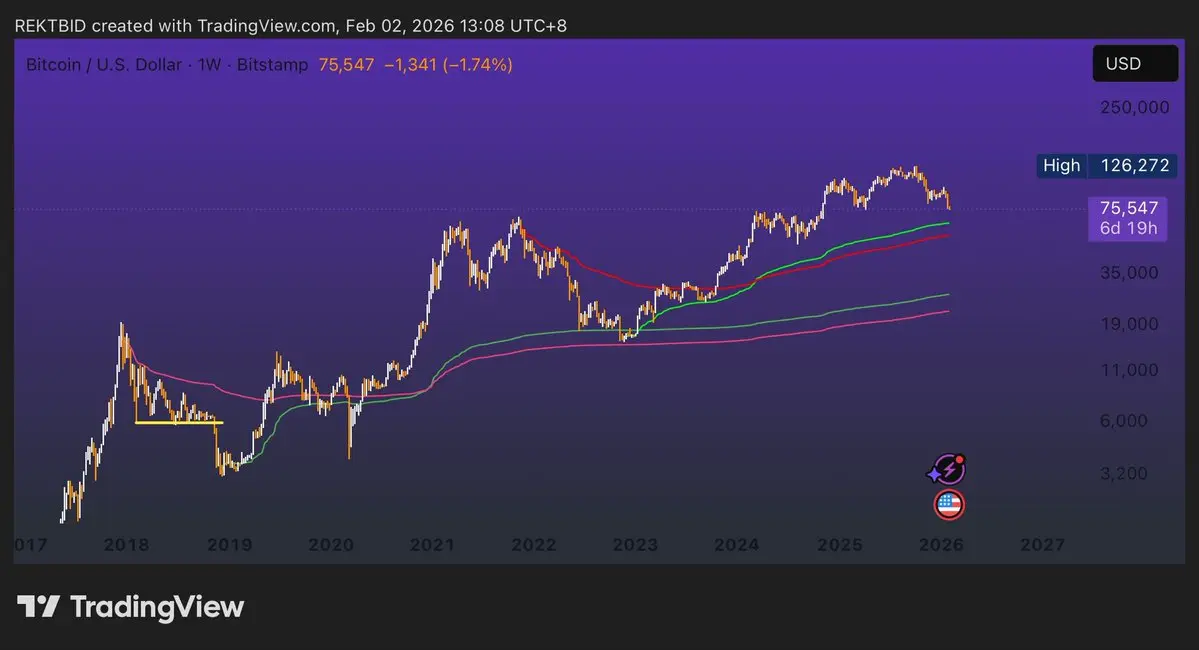Screen dimensions: 1199x650
Task: Click the 2026 time axis label
Action: coord(941,544)
